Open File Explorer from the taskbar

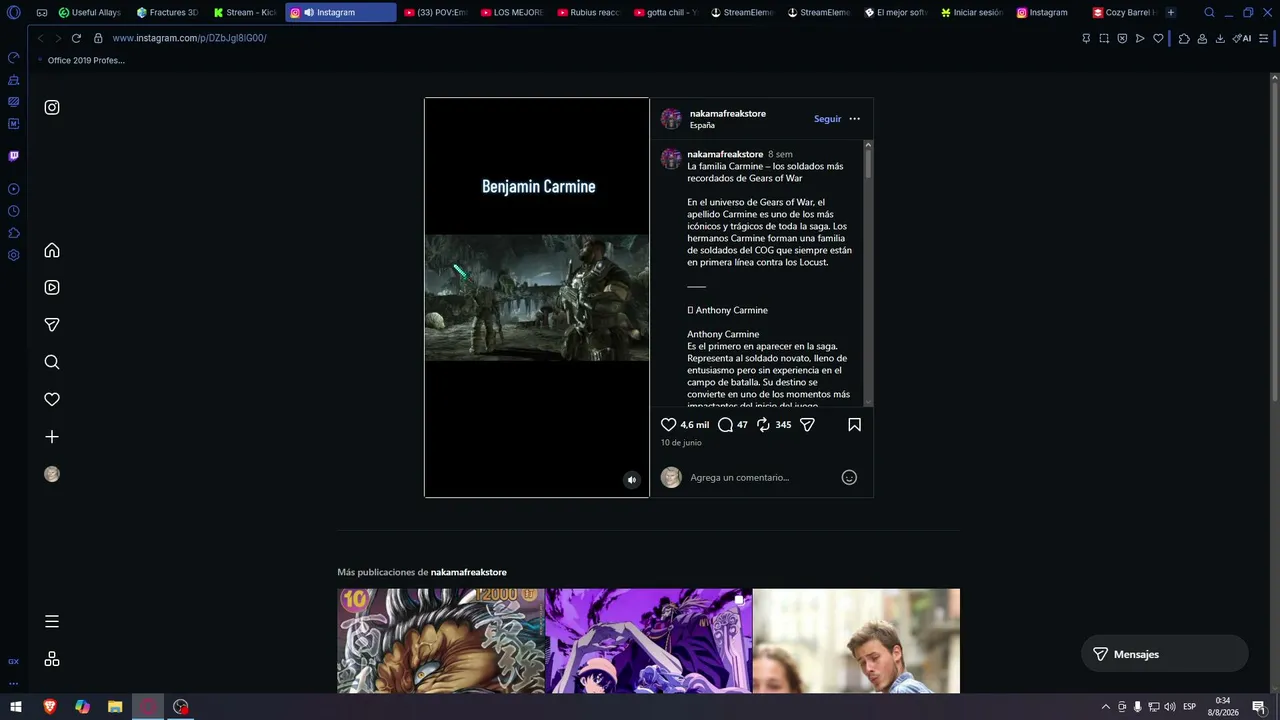[115, 707]
